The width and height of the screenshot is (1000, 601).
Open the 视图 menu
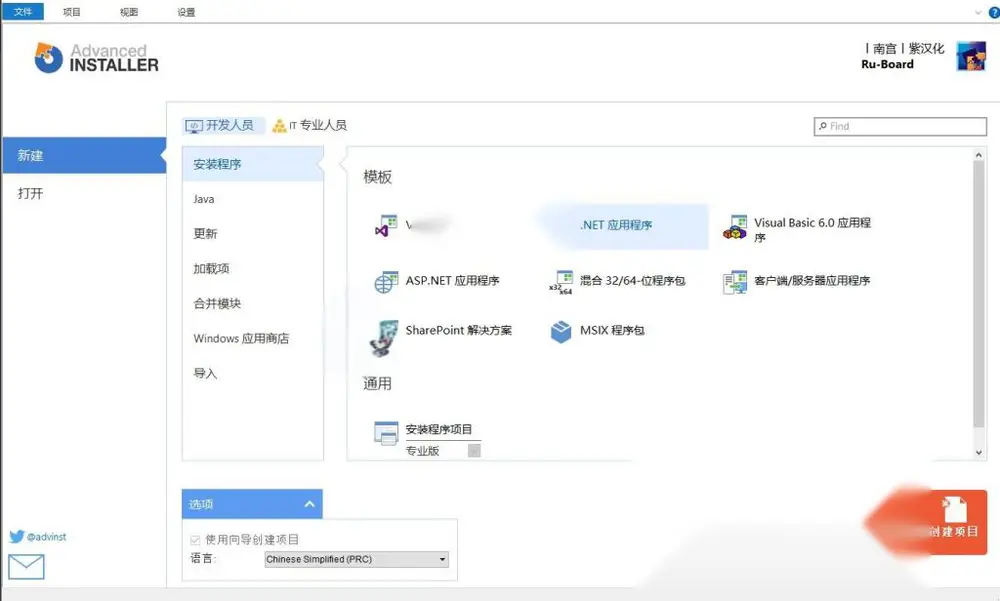coord(129,12)
